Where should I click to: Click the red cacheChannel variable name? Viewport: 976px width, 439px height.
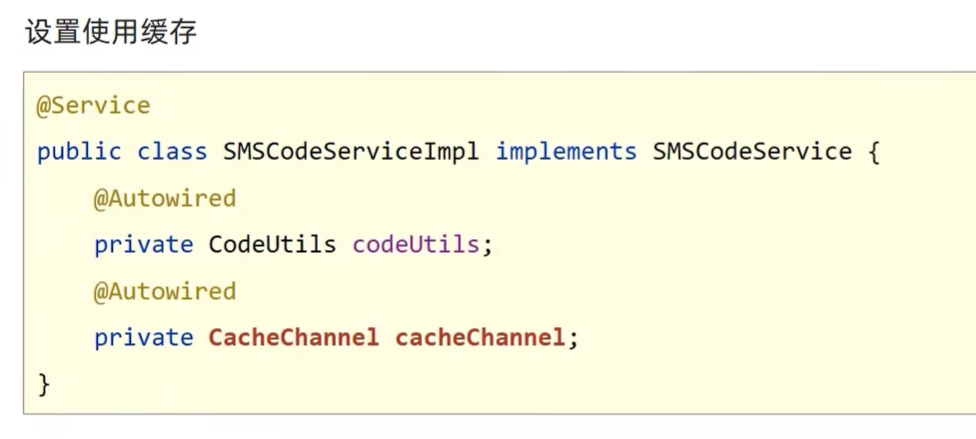(480, 338)
